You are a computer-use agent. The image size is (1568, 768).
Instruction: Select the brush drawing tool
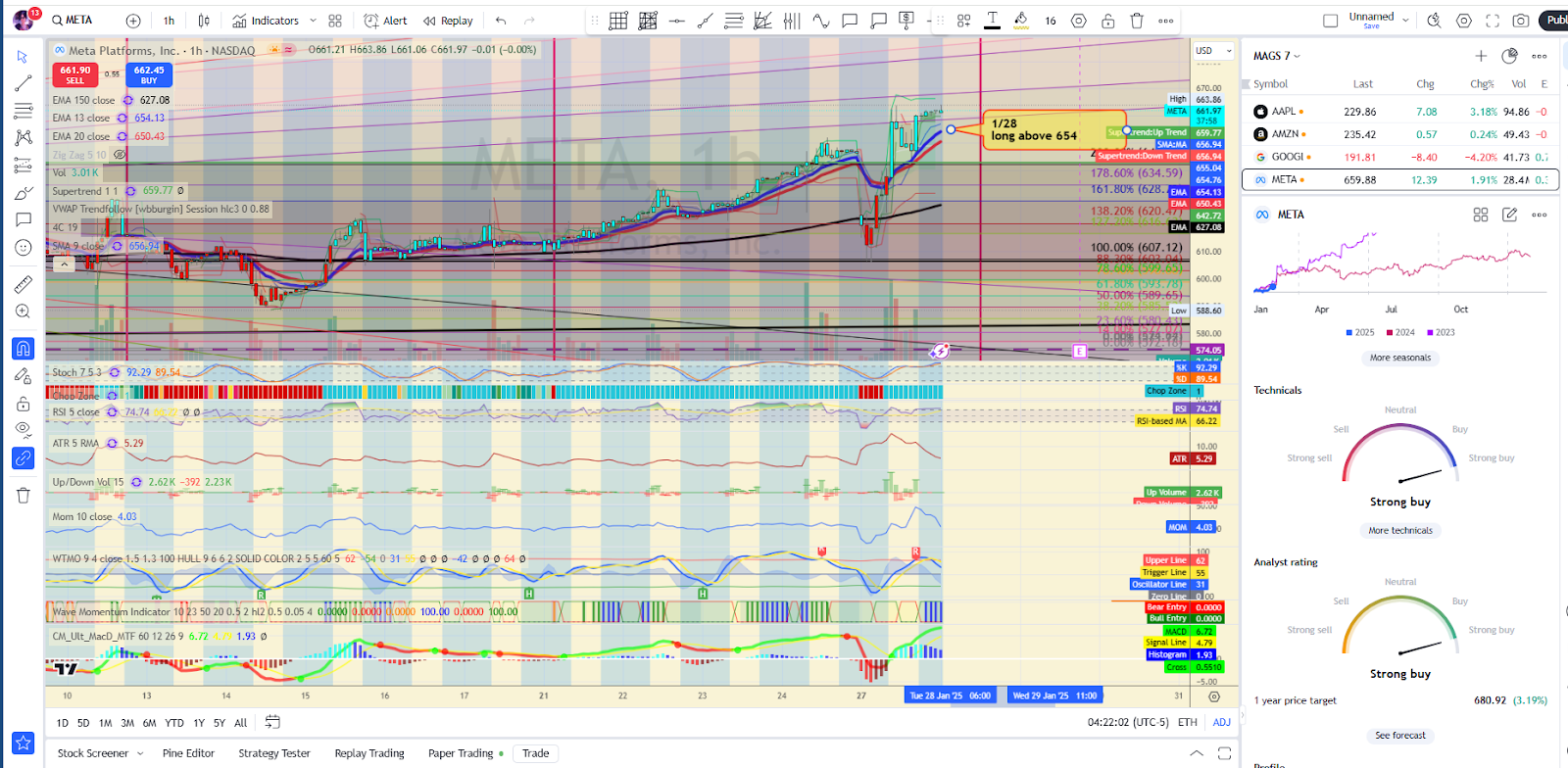[x=24, y=193]
